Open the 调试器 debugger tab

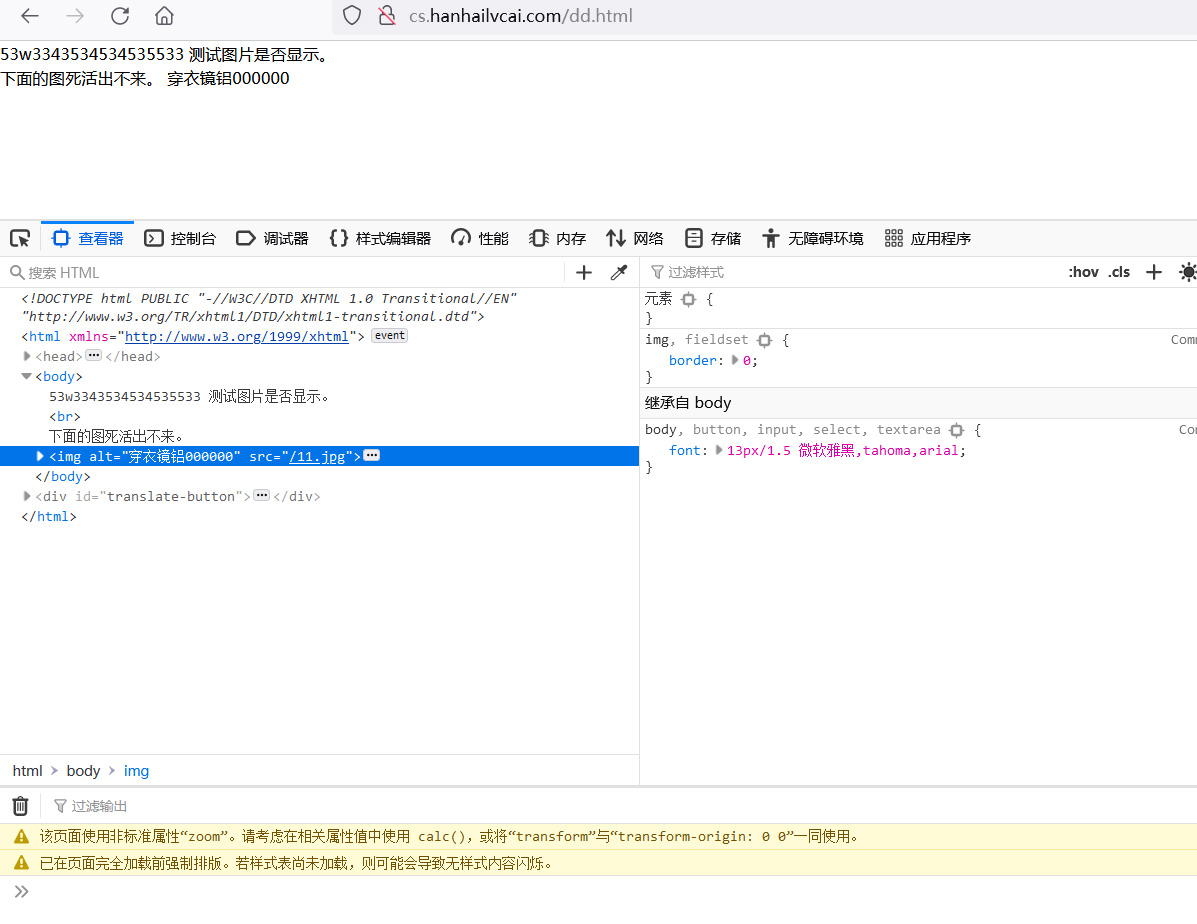(273, 238)
